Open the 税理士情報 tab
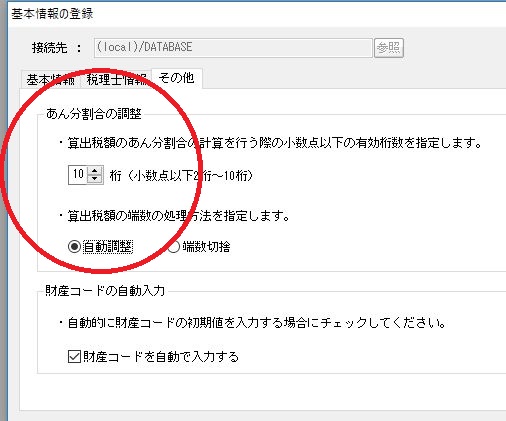The height and width of the screenshot is (421, 506). (116, 80)
